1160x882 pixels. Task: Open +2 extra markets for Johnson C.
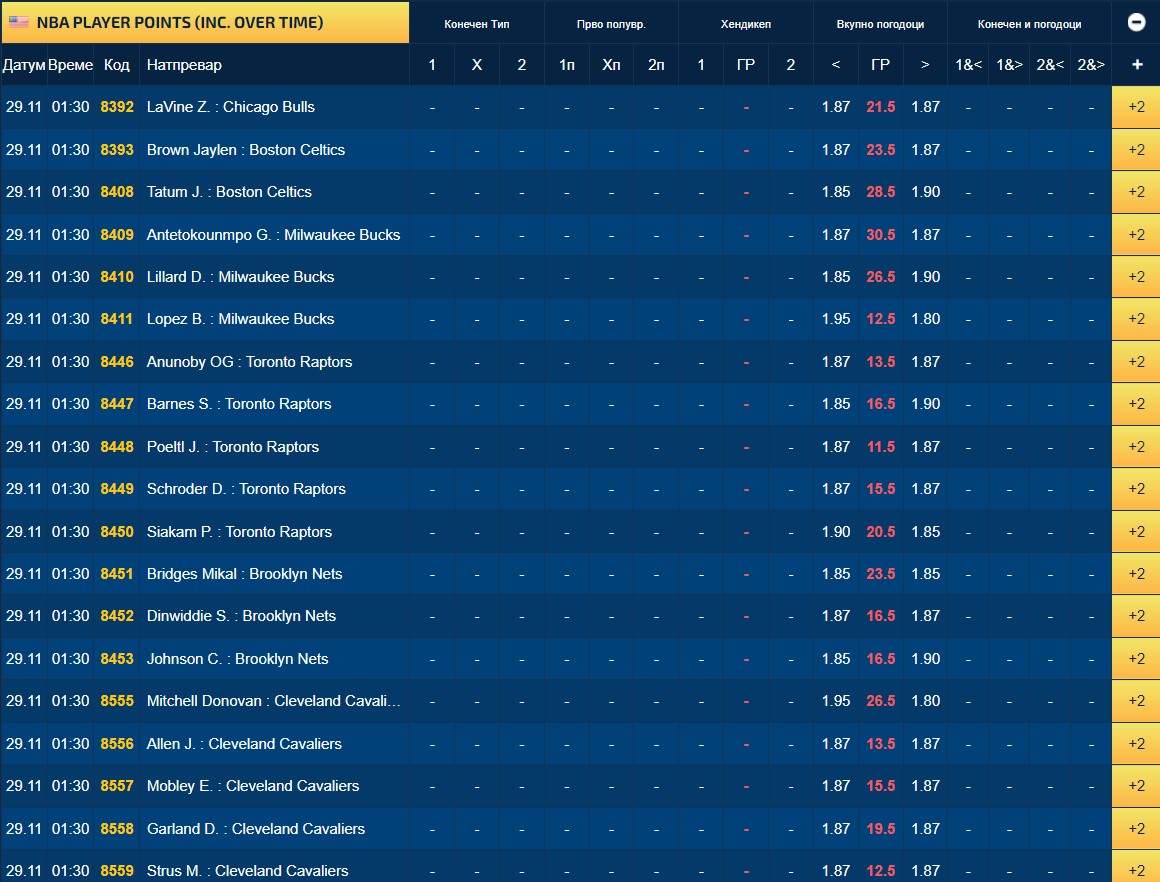[1136, 659]
